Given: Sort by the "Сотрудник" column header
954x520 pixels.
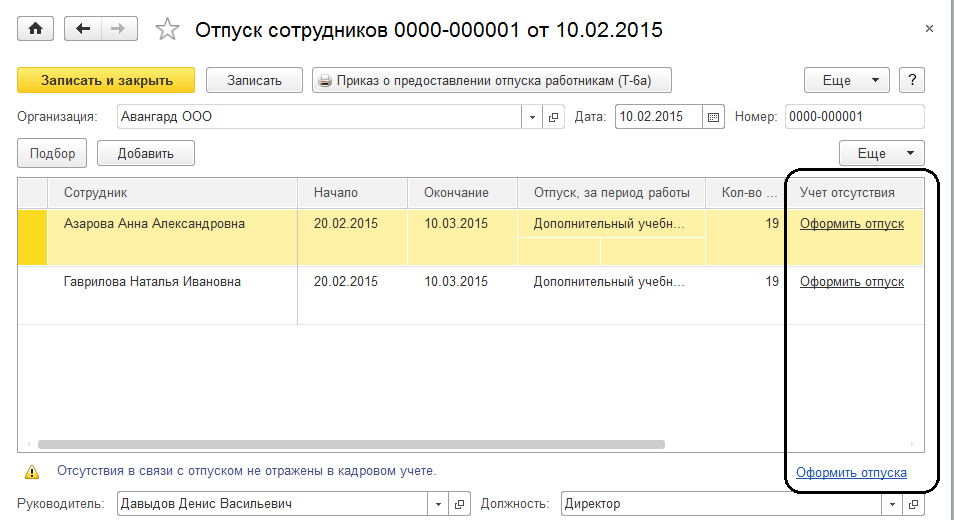Looking at the screenshot, I should click(x=96, y=193).
